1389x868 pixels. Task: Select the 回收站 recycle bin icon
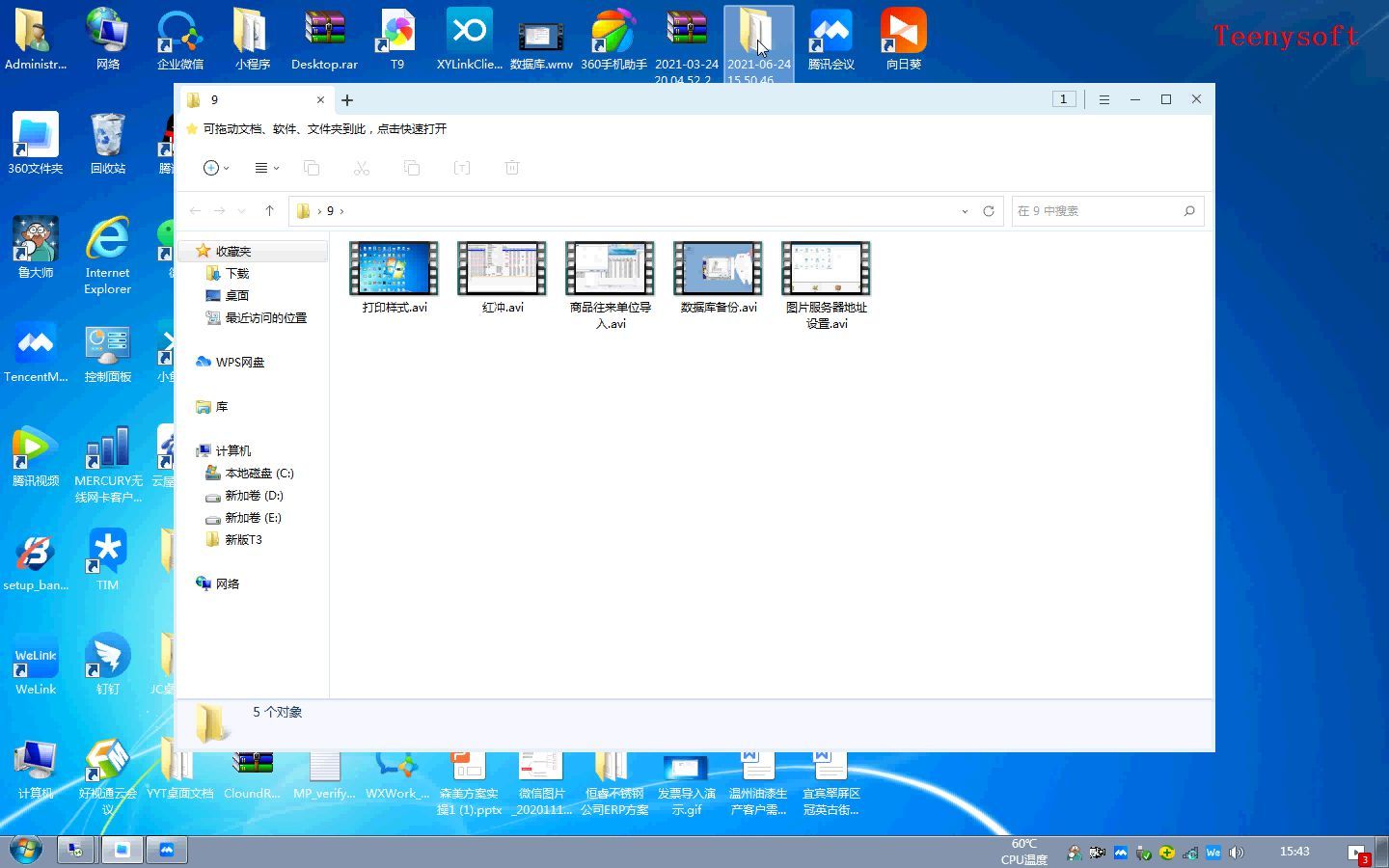[x=108, y=144]
